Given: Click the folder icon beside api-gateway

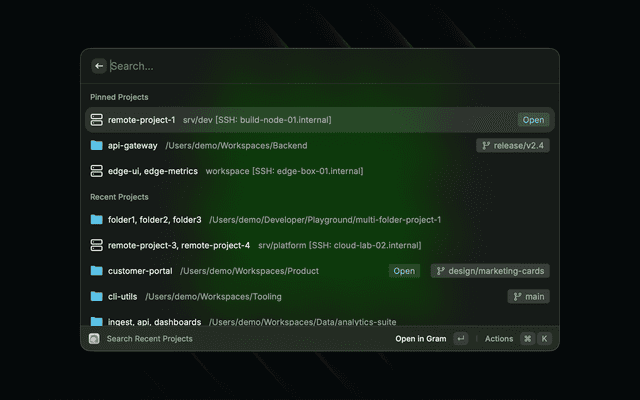Looking at the screenshot, I should pyautogui.click(x=97, y=145).
